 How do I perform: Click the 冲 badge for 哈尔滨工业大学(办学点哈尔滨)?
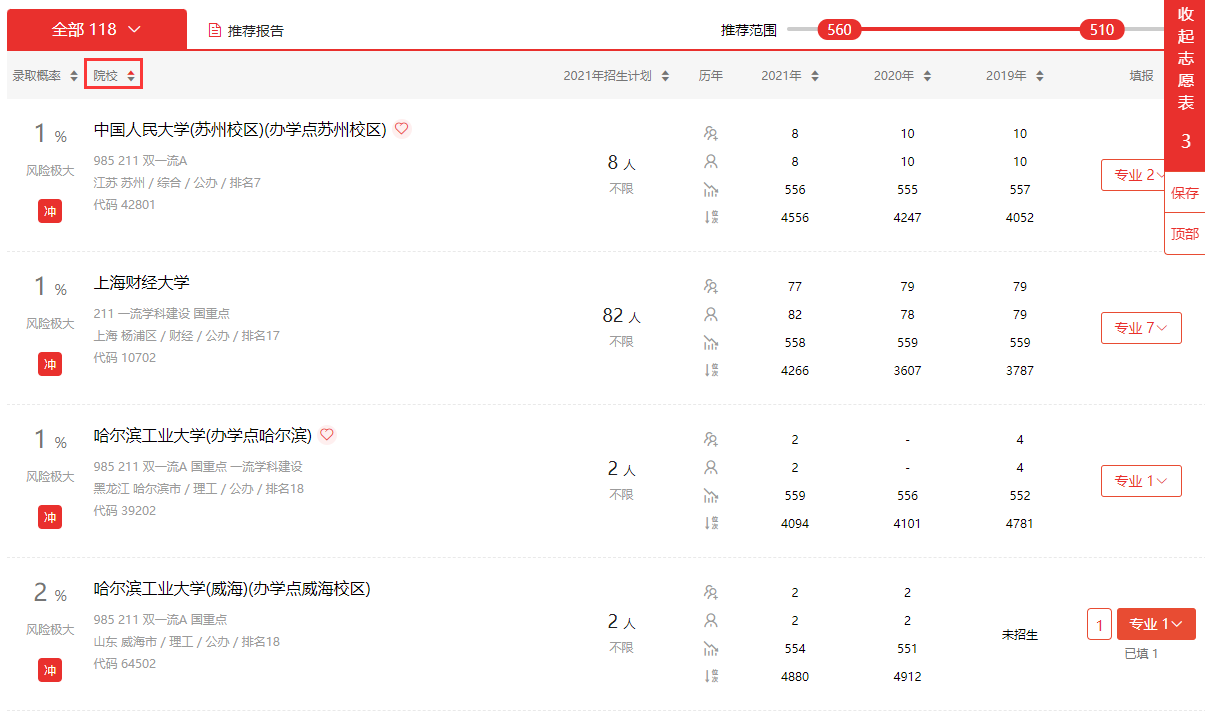[50, 517]
